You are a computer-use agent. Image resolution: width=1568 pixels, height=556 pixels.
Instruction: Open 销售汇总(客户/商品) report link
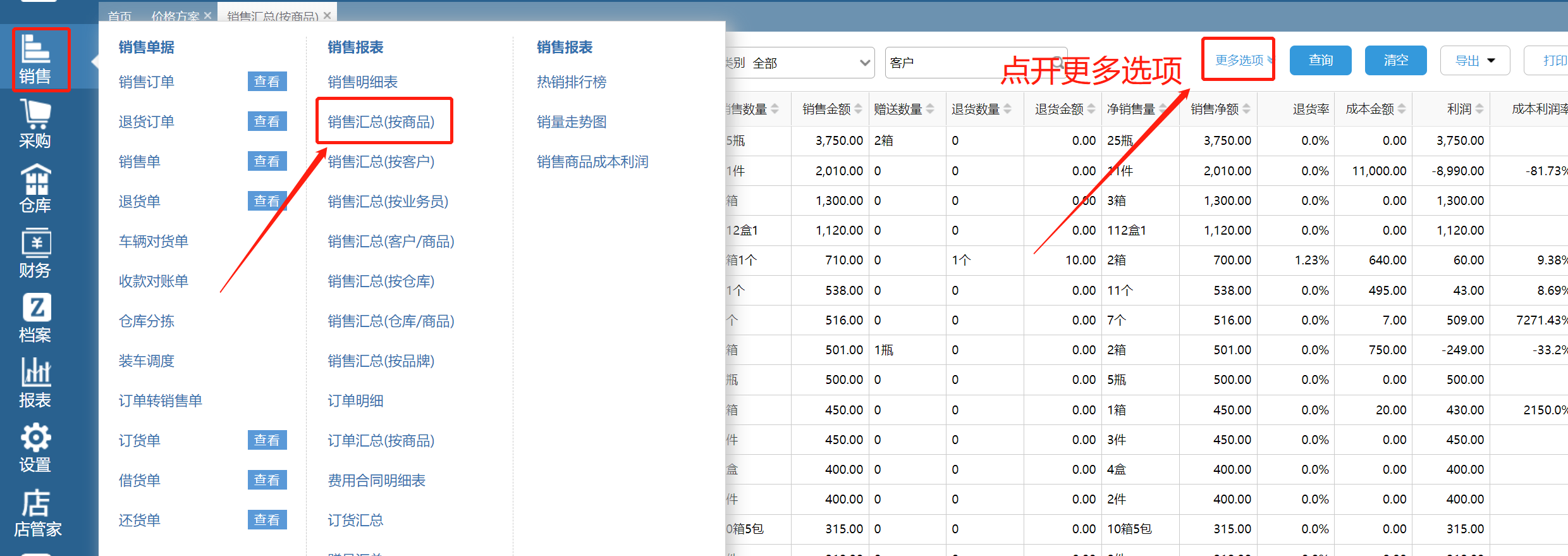[391, 241]
